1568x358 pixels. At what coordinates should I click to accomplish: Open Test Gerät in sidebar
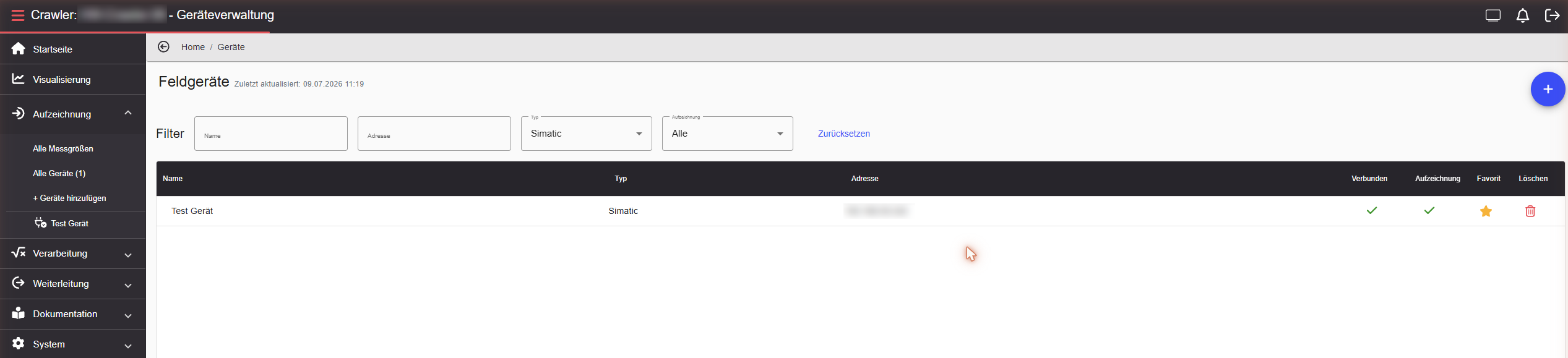(x=69, y=223)
